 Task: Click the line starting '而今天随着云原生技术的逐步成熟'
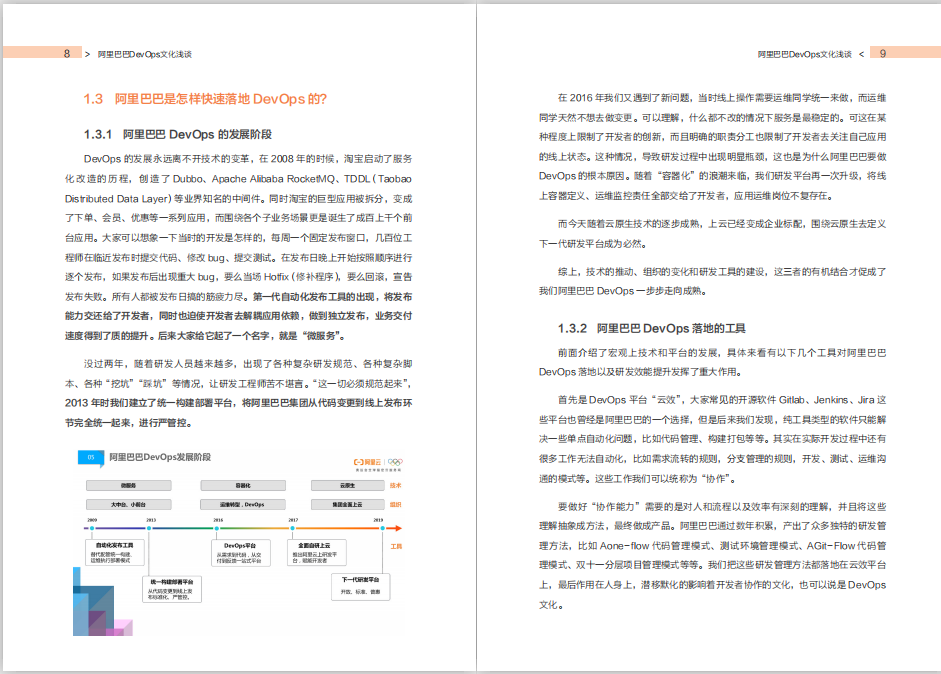pyautogui.click(x=722, y=224)
